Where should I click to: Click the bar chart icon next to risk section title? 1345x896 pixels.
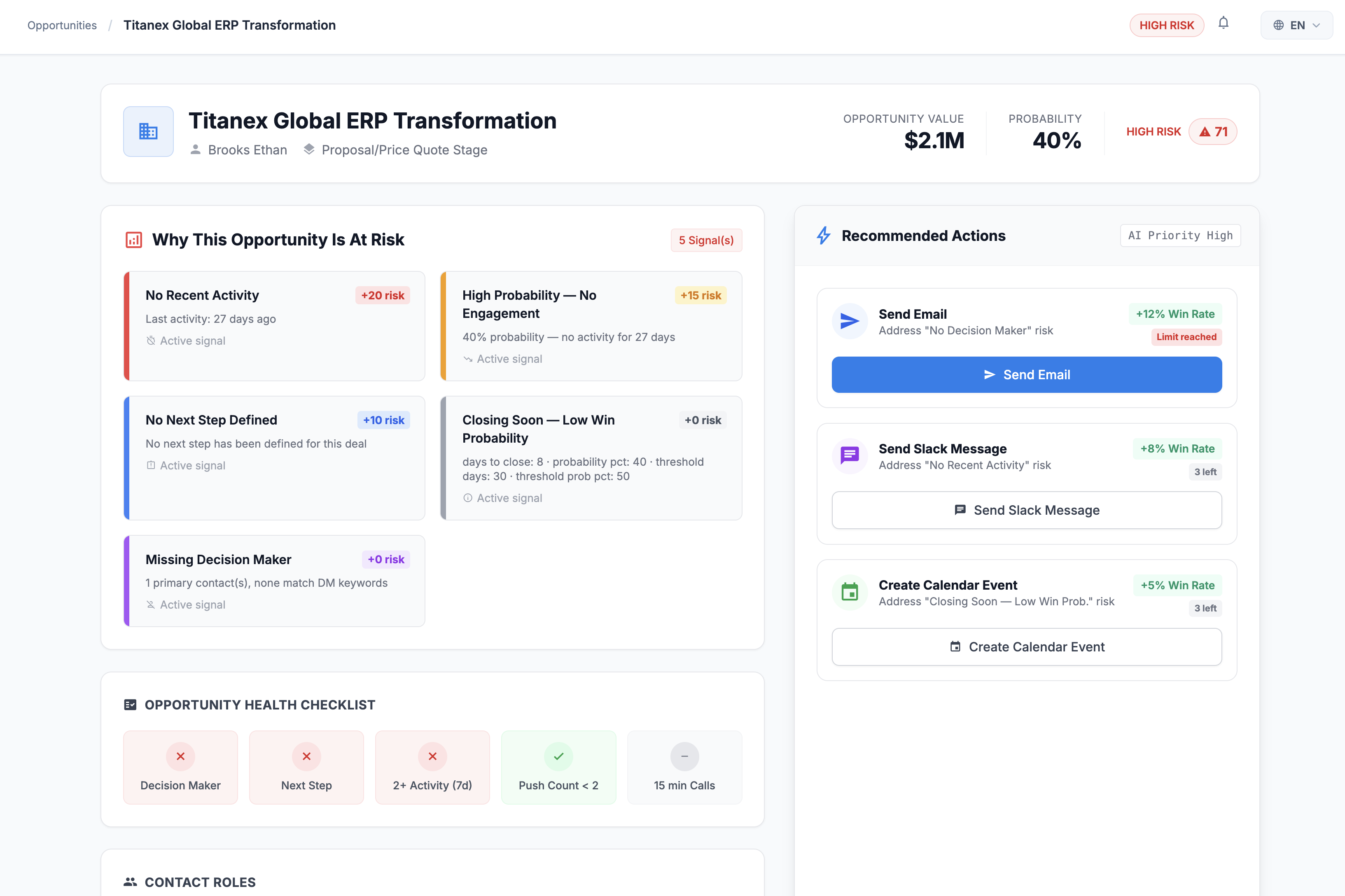[x=133, y=240]
